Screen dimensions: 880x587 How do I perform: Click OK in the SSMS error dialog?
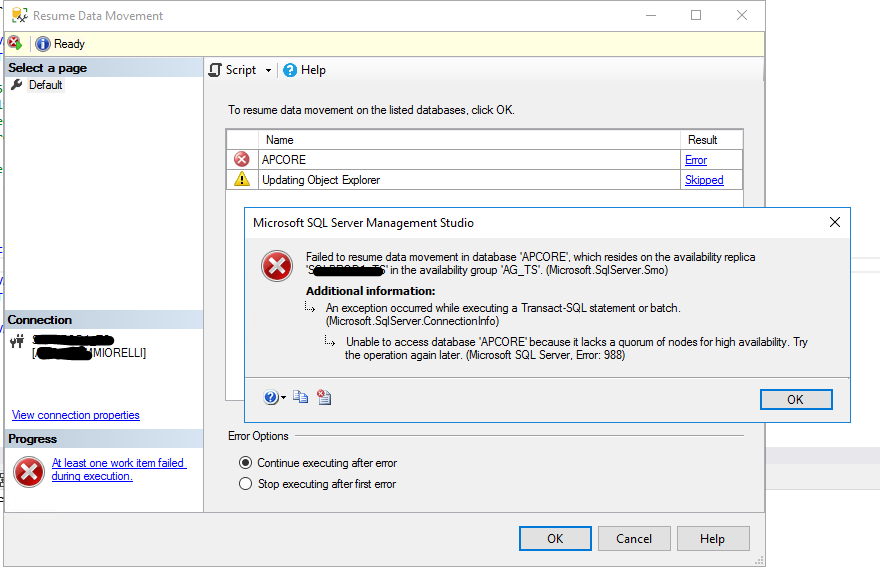[x=796, y=400]
